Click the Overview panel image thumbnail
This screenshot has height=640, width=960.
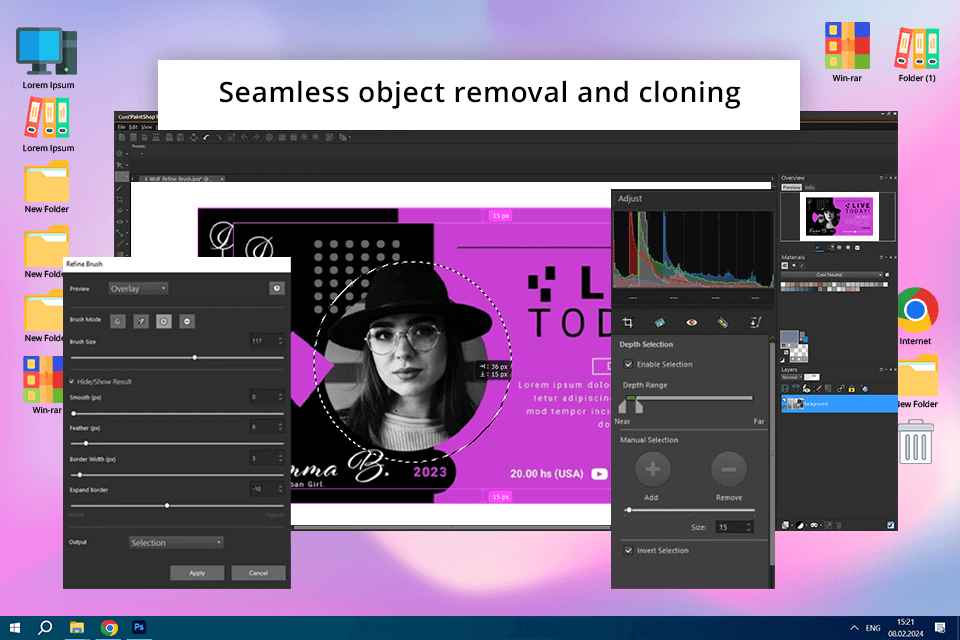[839, 216]
